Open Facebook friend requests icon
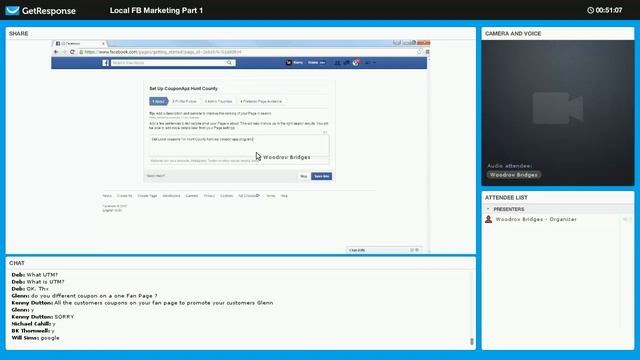Screen dimensions: 640x360 pyautogui.click(x=337, y=63)
